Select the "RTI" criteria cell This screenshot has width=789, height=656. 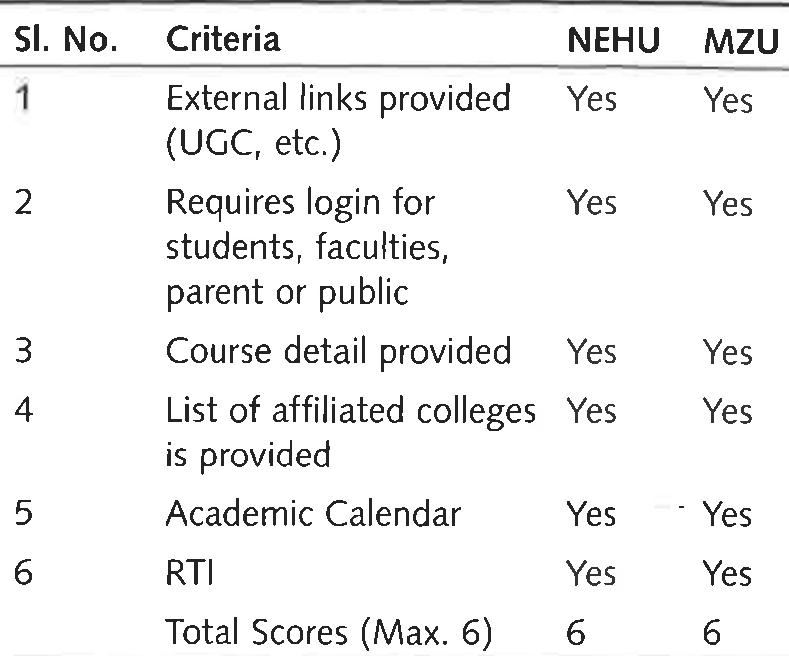coord(190,574)
